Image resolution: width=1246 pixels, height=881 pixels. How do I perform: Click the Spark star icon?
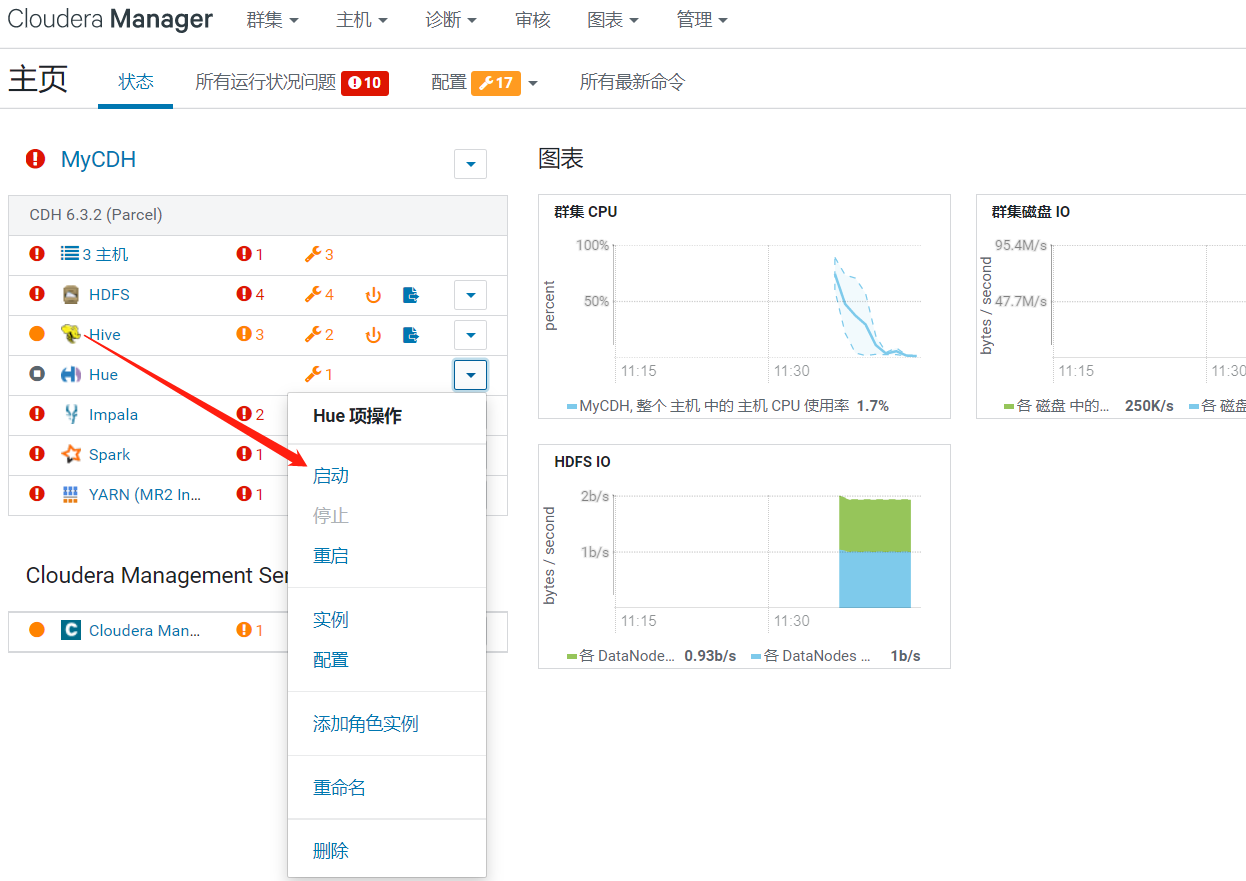click(71, 454)
